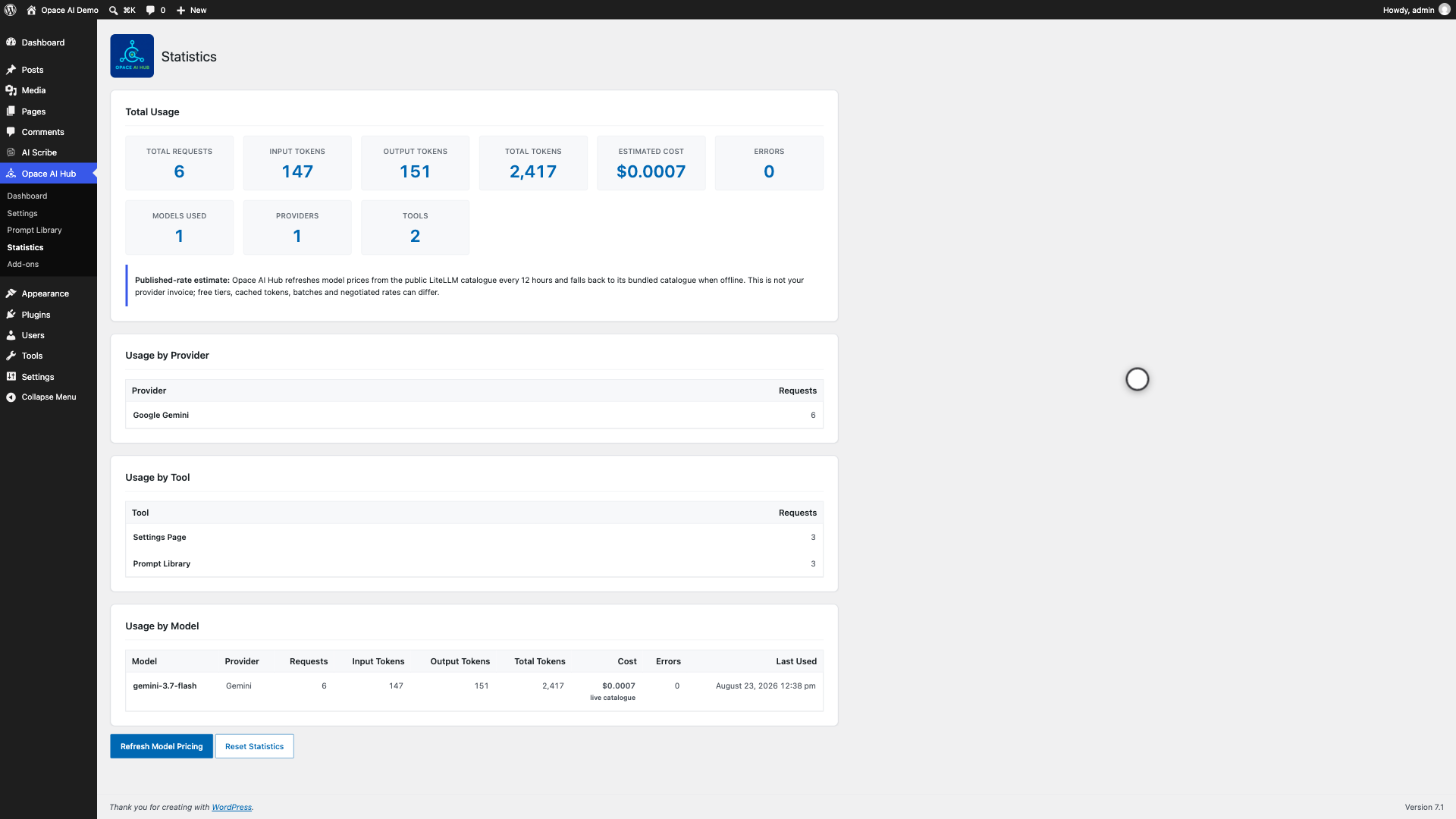1456x819 pixels.
Task: Click the Total Requests card value 6
Action: [179, 171]
